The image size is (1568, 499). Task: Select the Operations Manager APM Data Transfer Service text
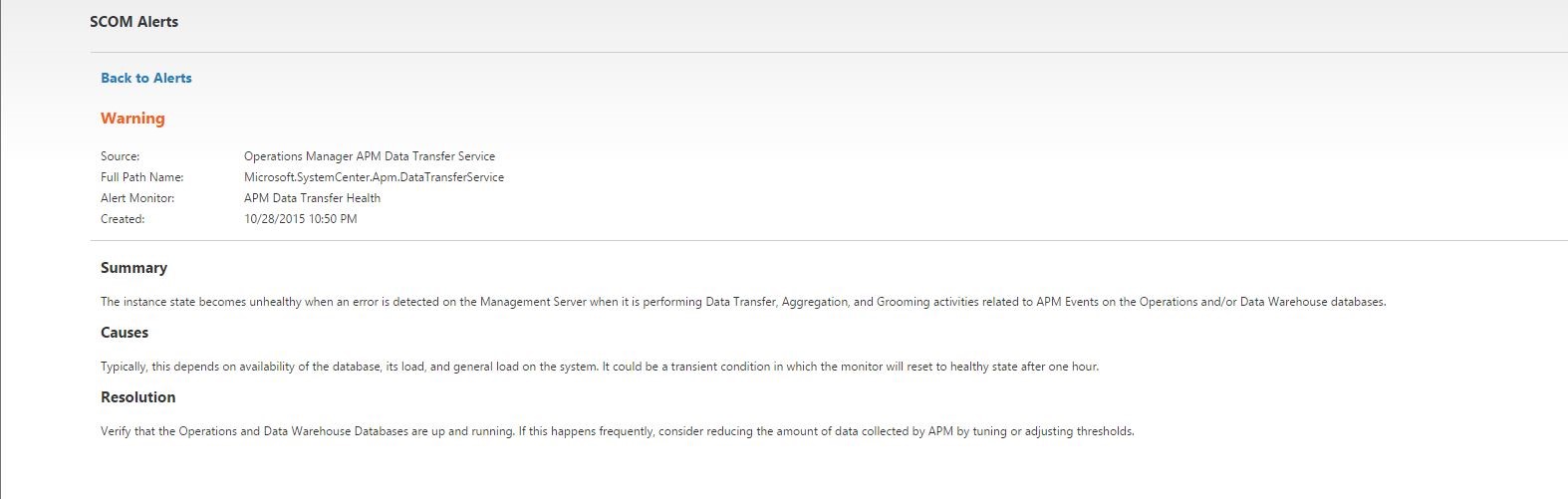pyautogui.click(x=370, y=156)
